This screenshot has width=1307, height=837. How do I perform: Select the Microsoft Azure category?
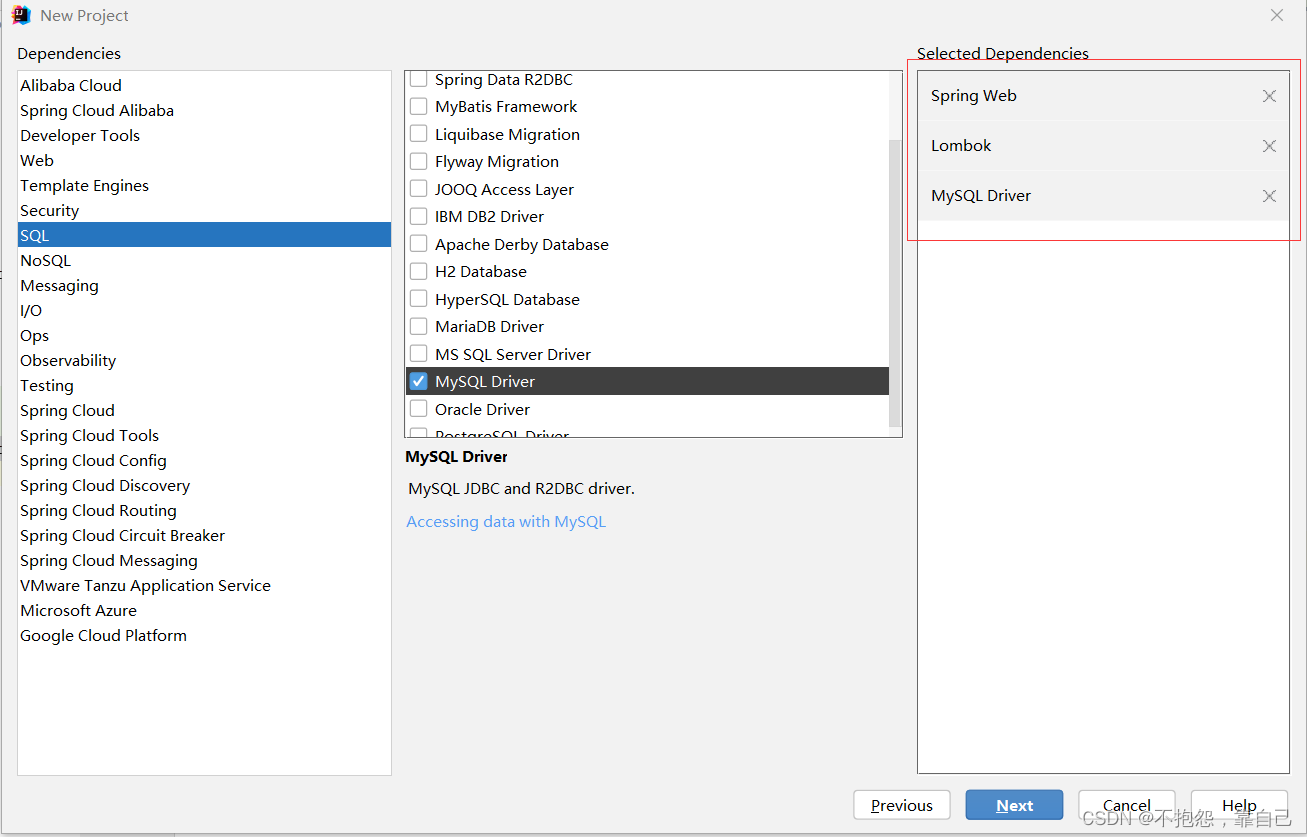204,610
